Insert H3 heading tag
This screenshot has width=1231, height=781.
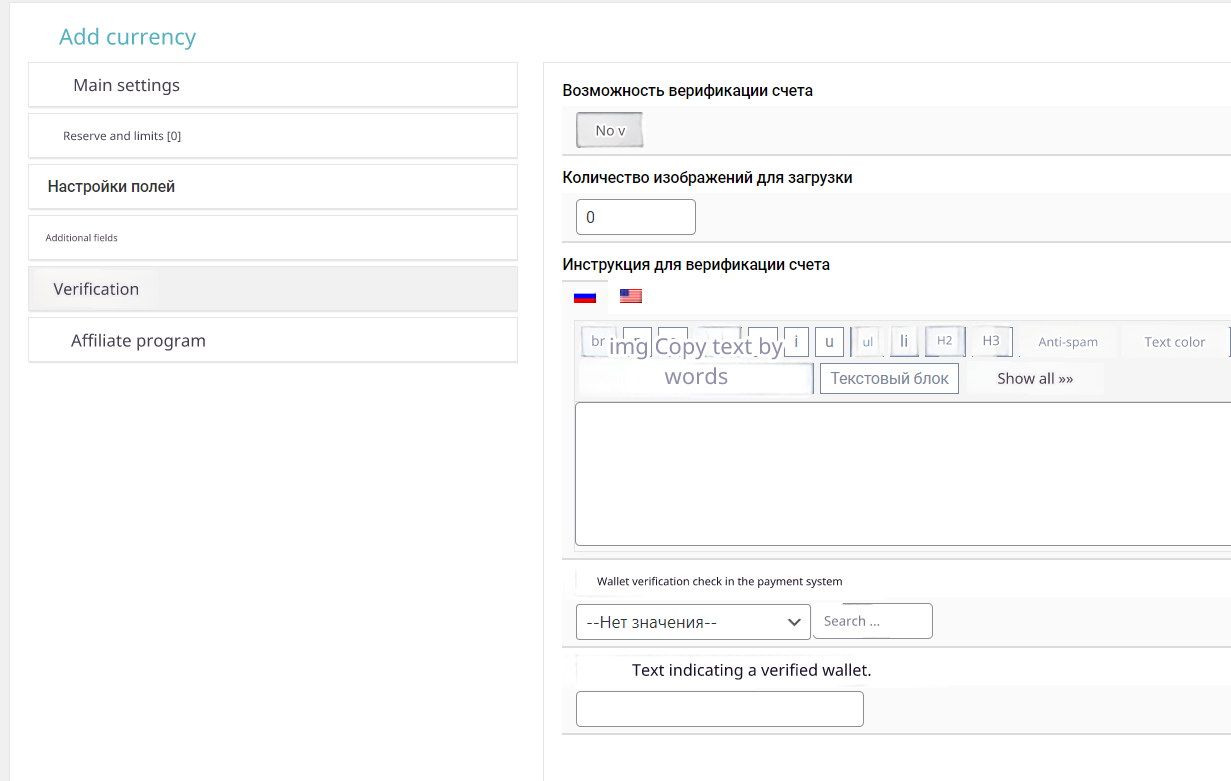pos(991,342)
